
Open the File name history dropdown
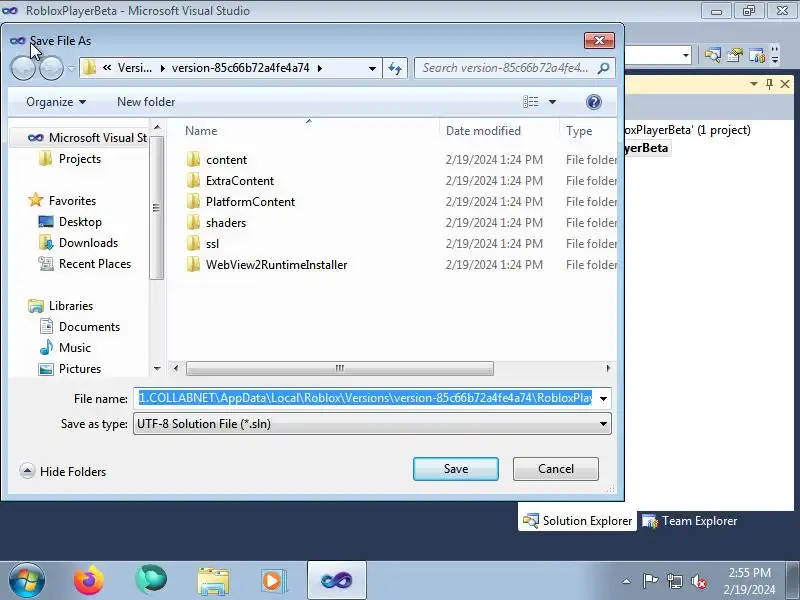[x=603, y=398]
